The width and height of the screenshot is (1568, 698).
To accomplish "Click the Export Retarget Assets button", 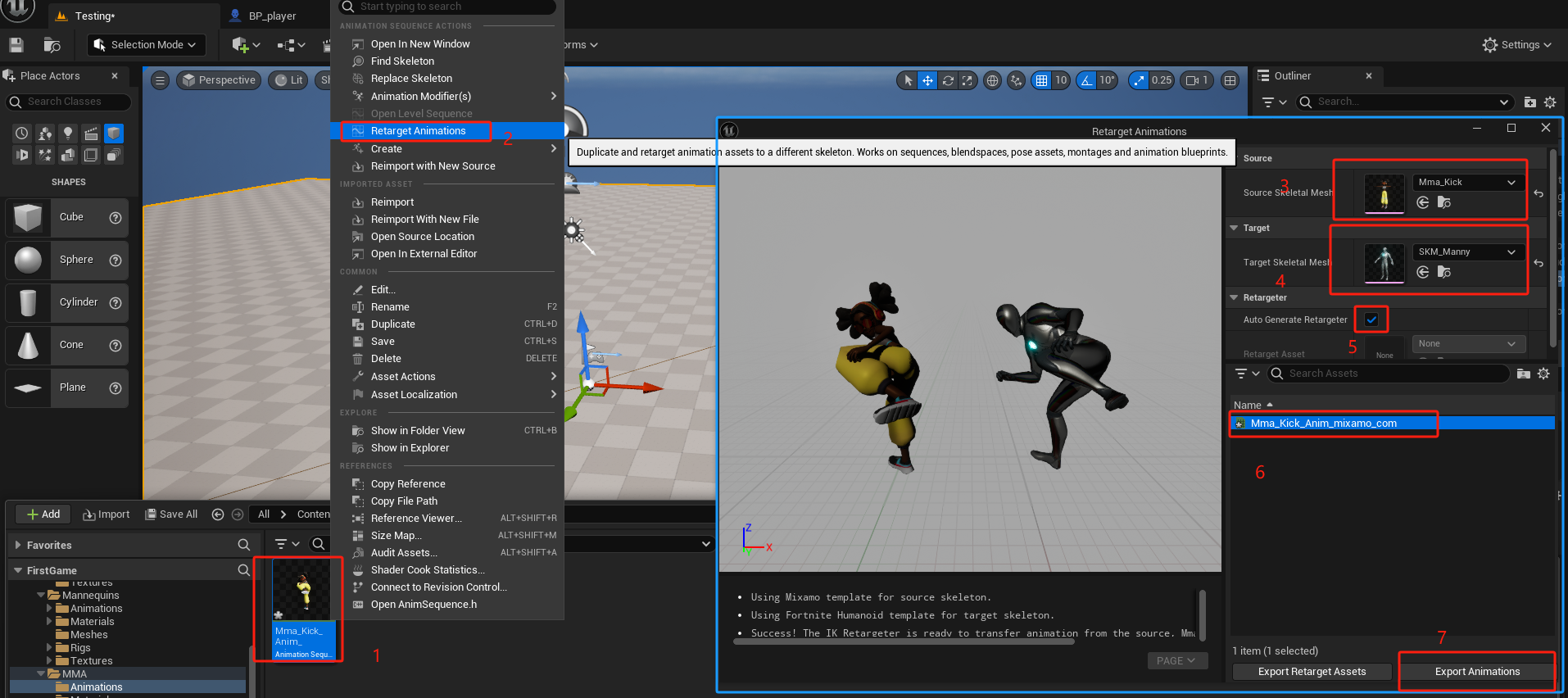I will pyautogui.click(x=1312, y=672).
